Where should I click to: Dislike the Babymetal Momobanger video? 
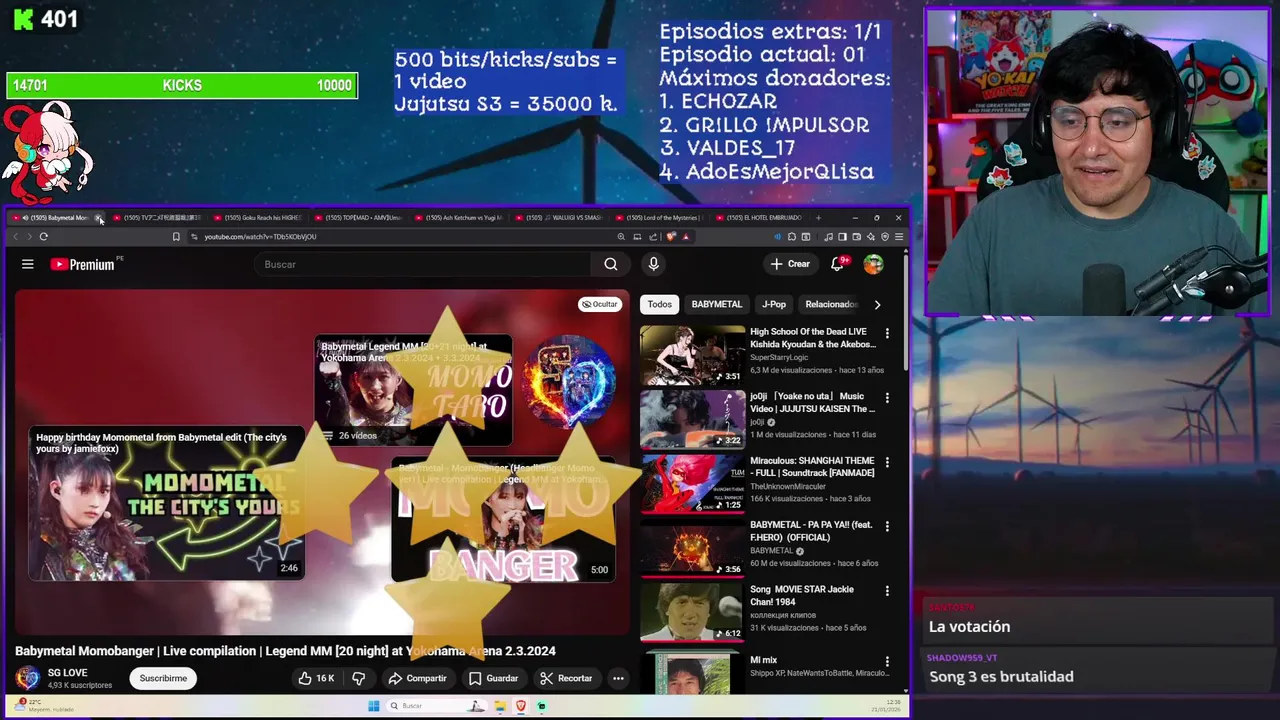pos(358,678)
